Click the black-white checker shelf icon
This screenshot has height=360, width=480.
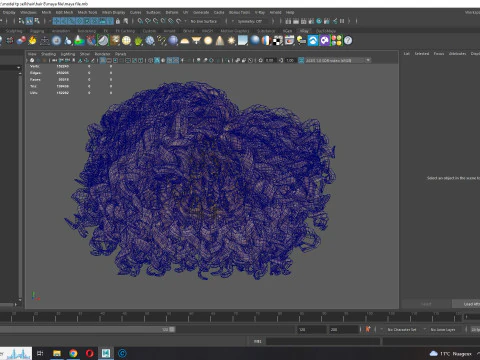[278, 41]
